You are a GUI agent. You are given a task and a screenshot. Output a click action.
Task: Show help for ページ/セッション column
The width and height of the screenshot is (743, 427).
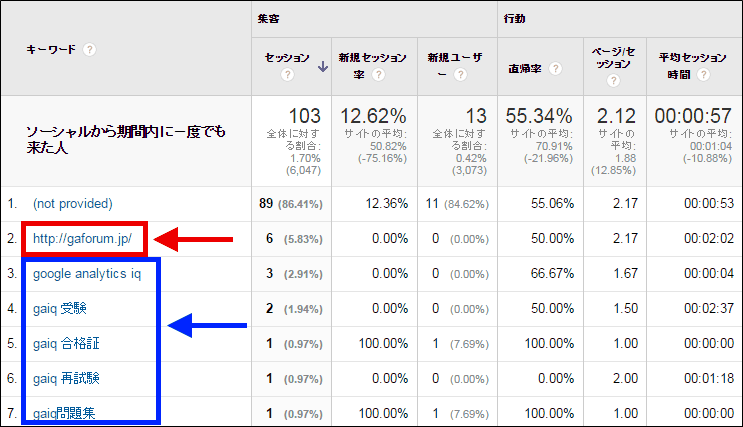[x=611, y=80]
